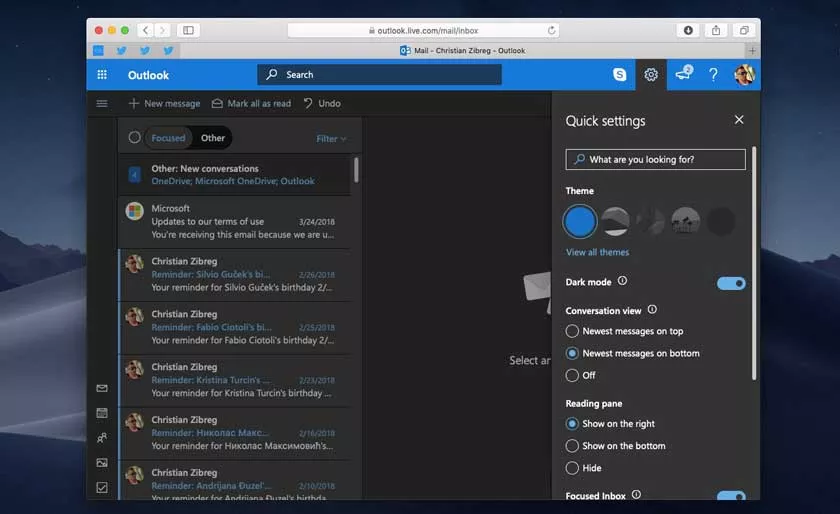Show all Safari tabs overview
This screenshot has height=514, width=840.
coord(744,30)
